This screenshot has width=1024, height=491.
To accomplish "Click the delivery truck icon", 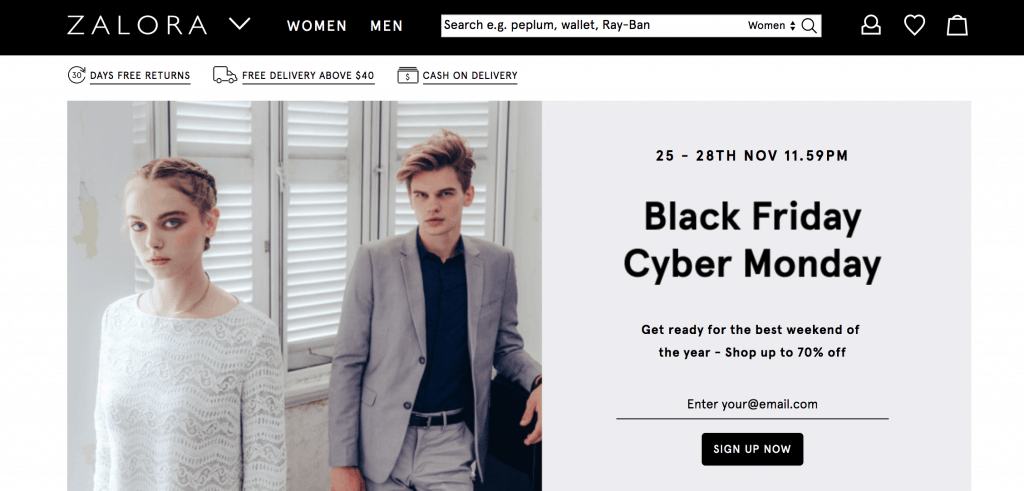I will (225, 75).
